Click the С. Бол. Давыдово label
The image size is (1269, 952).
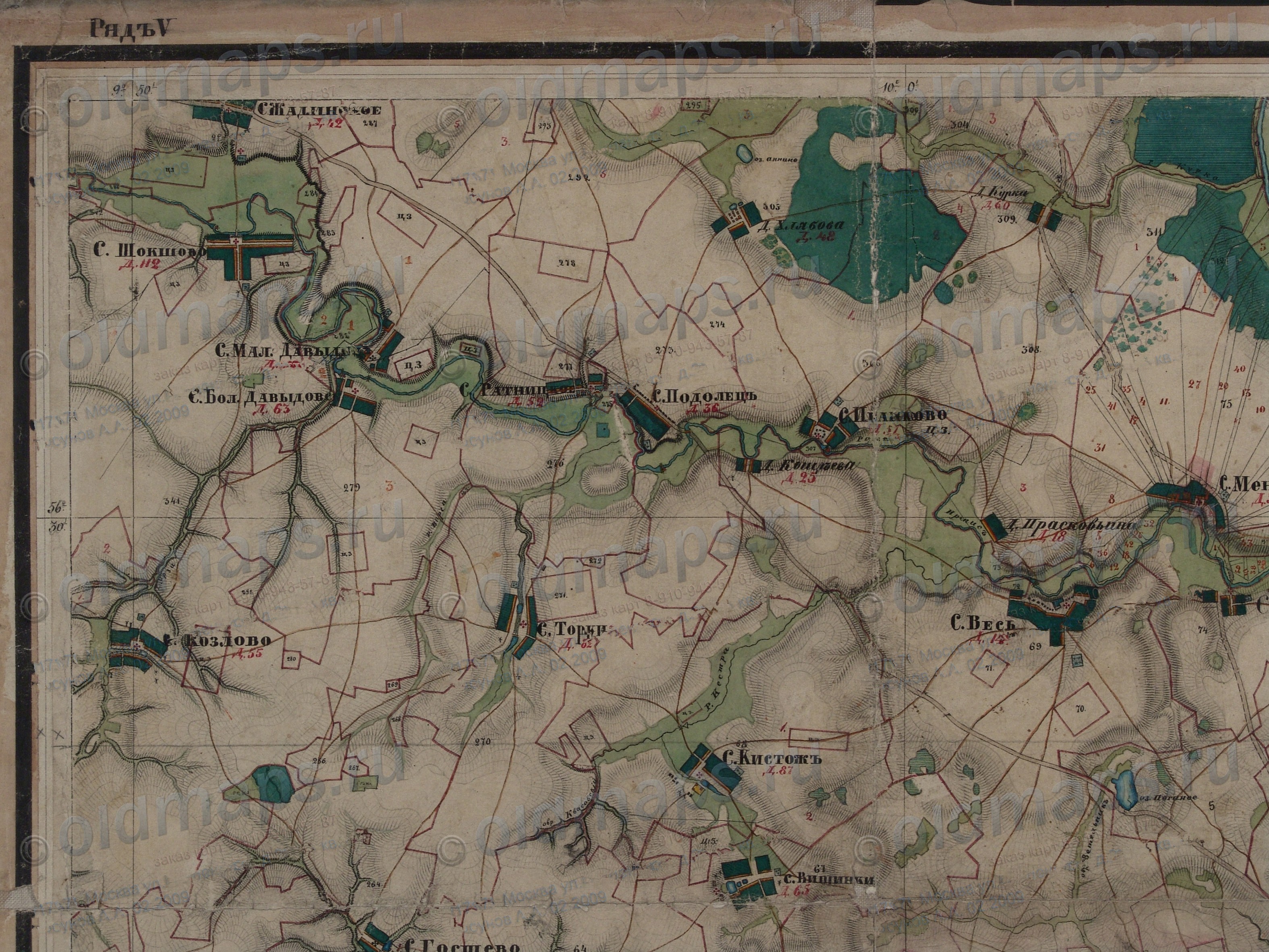(x=261, y=396)
